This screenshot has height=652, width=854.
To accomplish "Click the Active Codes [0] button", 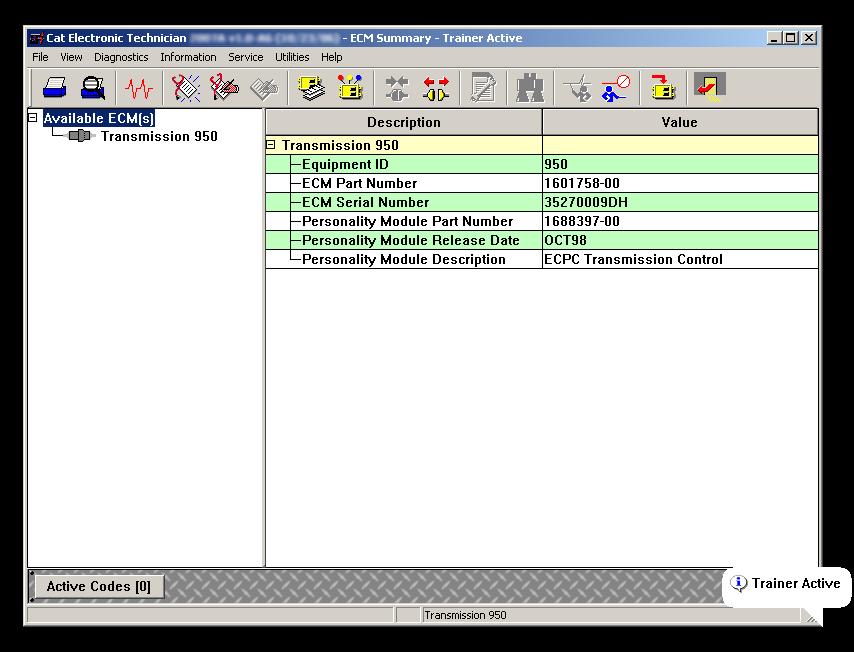I will (x=99, y=587).
